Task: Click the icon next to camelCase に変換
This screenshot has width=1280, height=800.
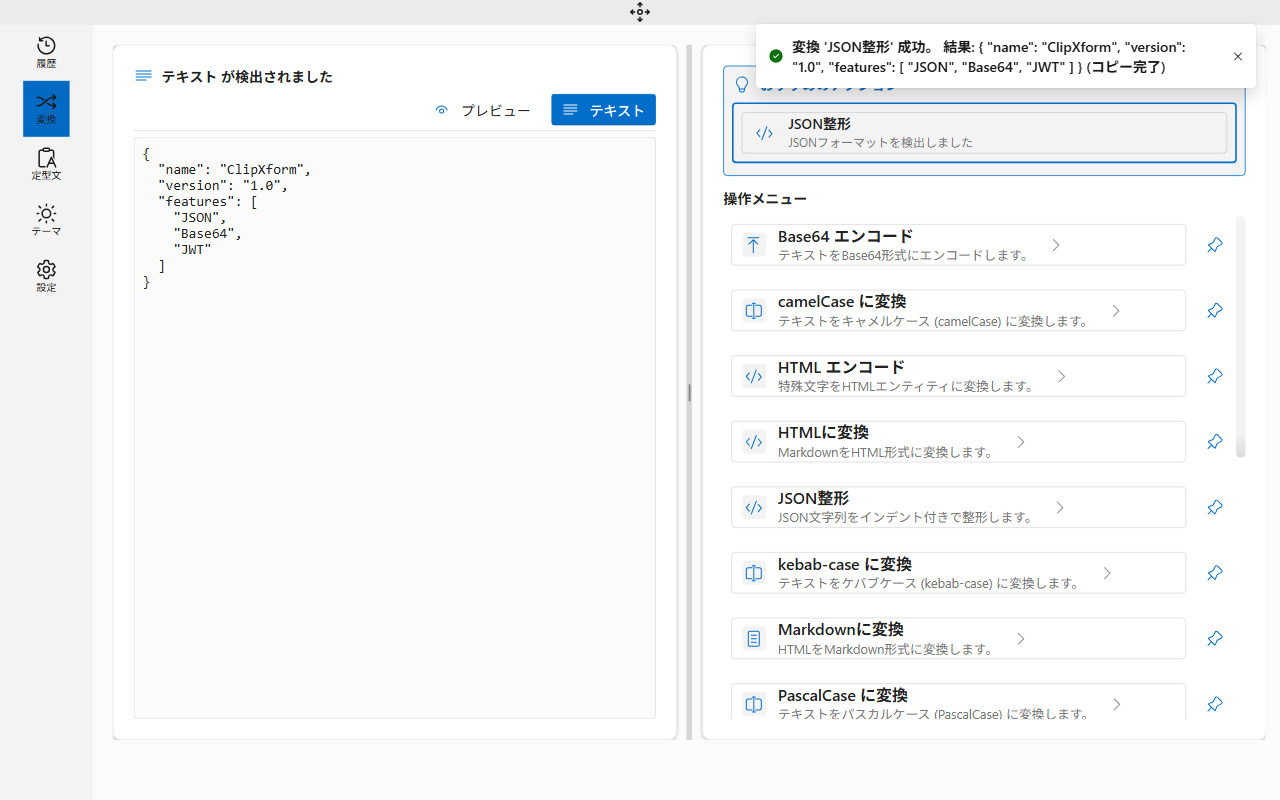Action: [753, 310]
